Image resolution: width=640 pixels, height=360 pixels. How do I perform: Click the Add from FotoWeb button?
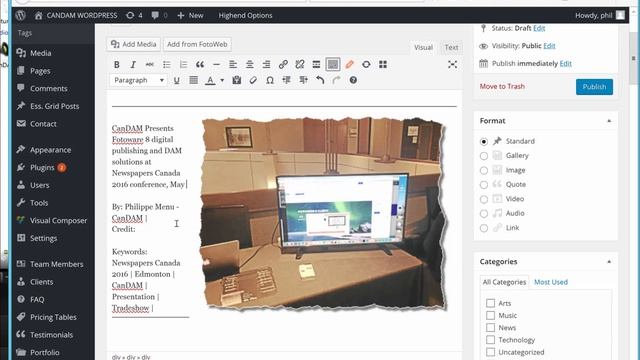pos(198,44)
